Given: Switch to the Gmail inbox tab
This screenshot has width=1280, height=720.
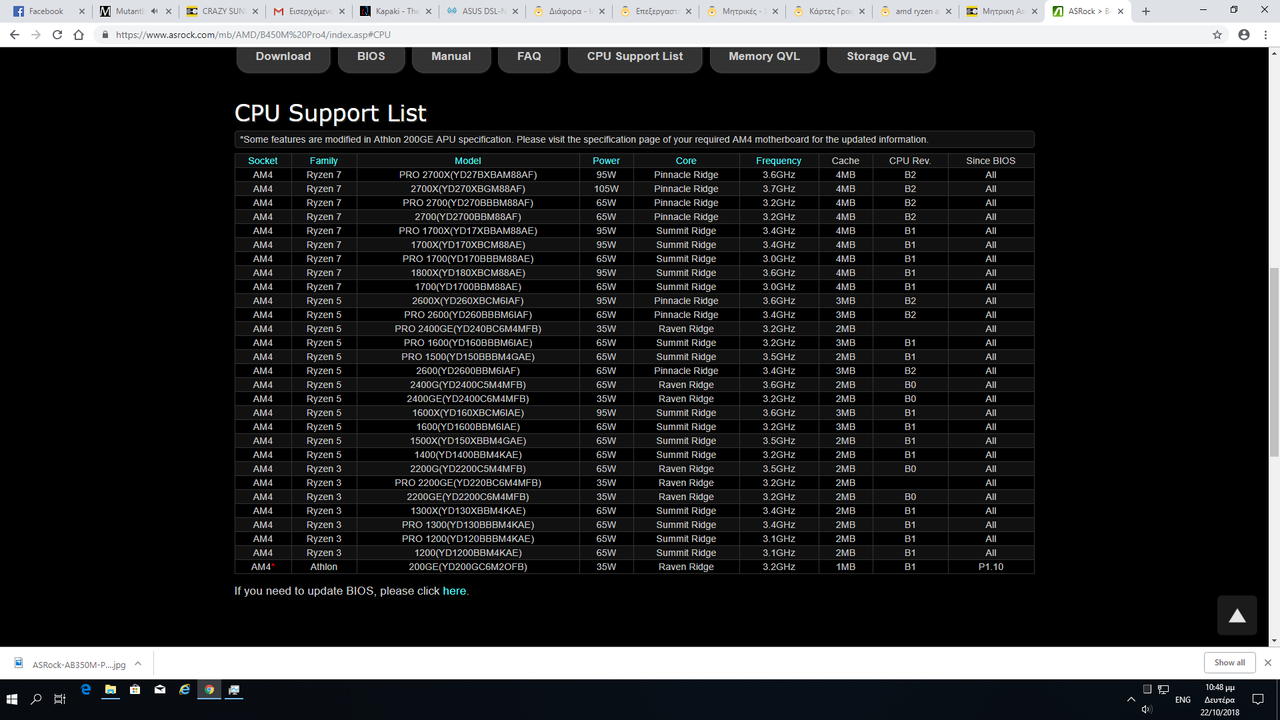Looking at the screenshot, I should (308, 11).
